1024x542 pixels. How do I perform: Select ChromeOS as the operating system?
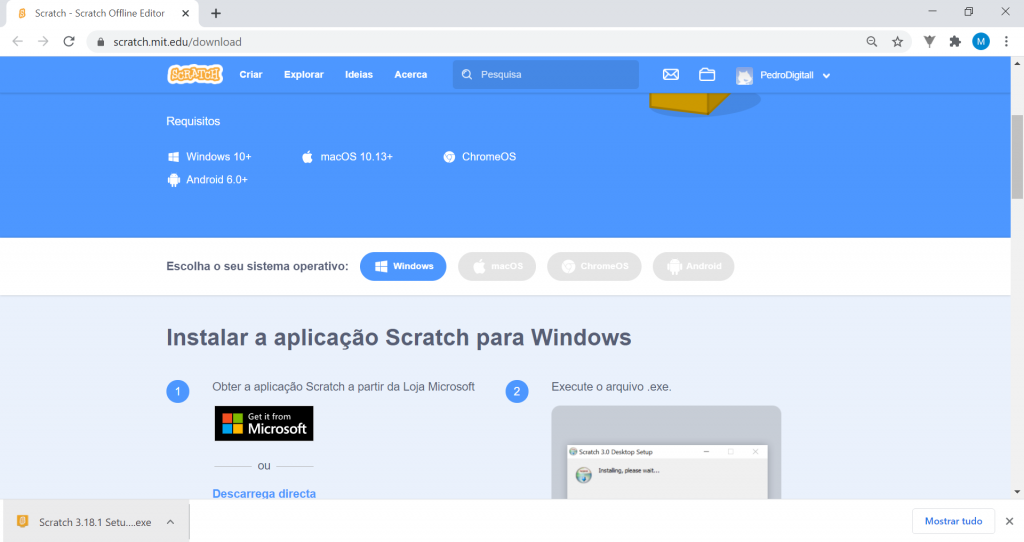[x=594, y=266]
